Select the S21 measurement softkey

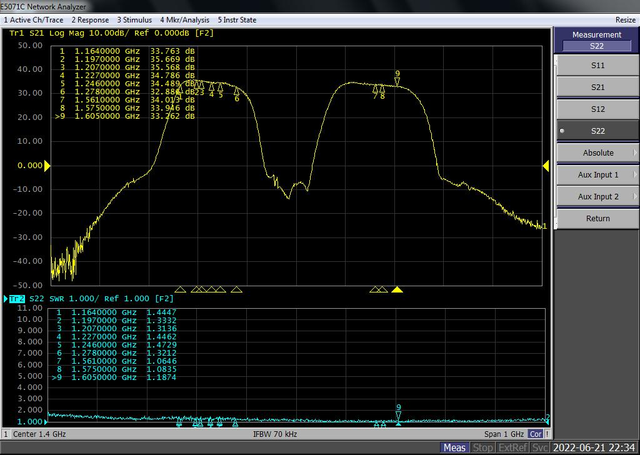(598, 87)
